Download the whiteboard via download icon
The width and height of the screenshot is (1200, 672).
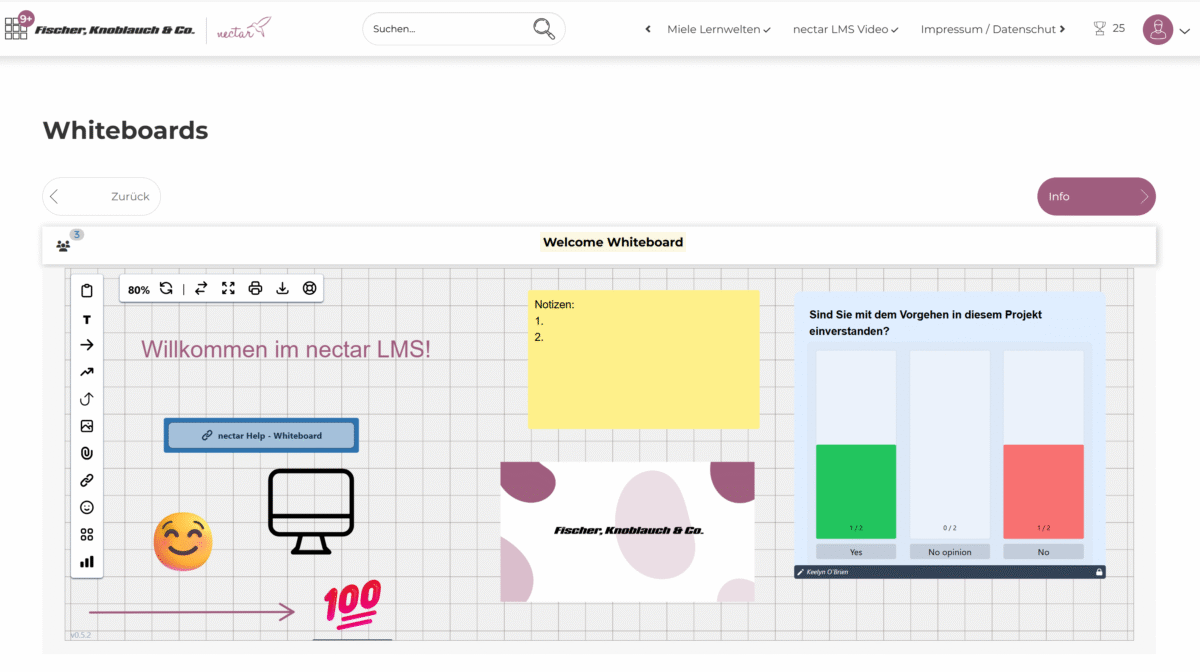282,289
